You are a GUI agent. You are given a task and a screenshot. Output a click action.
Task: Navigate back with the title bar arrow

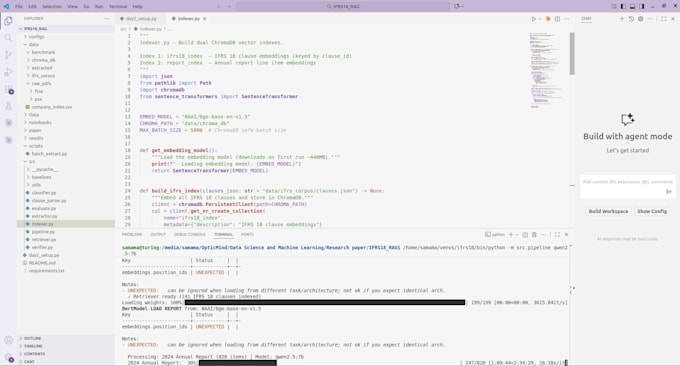(219, 7)
